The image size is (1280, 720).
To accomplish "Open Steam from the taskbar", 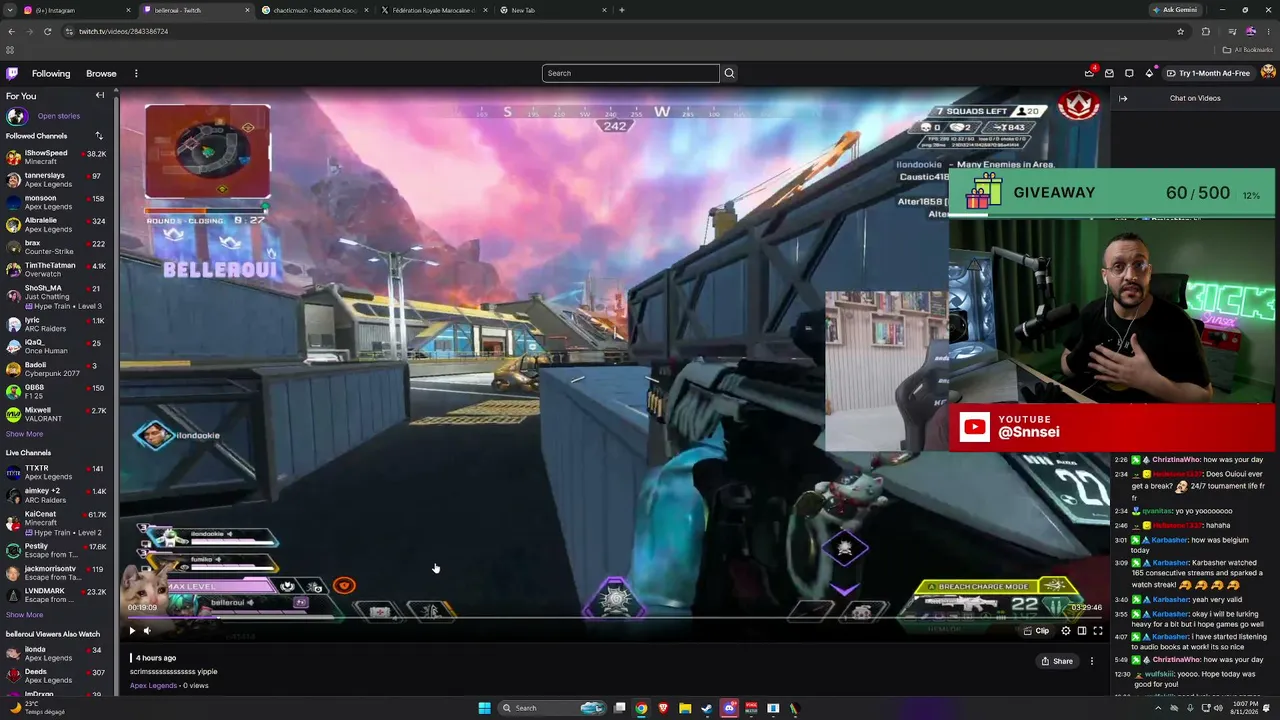I will (707, 708).
